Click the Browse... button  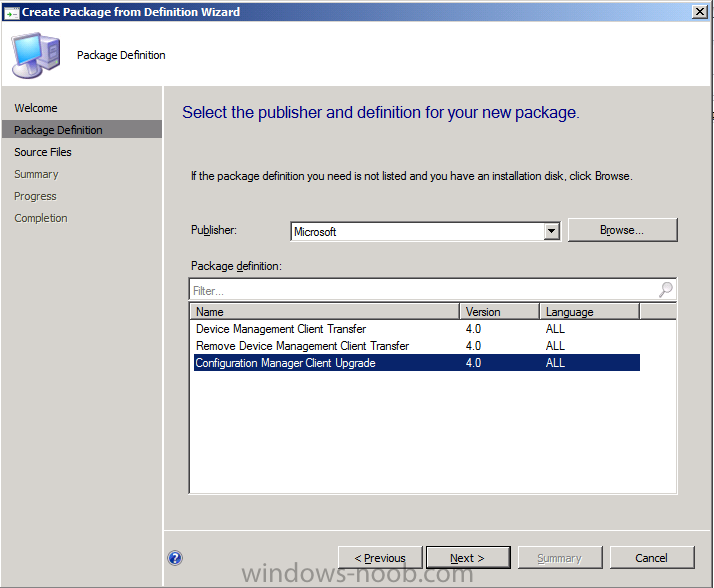click(x=622, y=230)
